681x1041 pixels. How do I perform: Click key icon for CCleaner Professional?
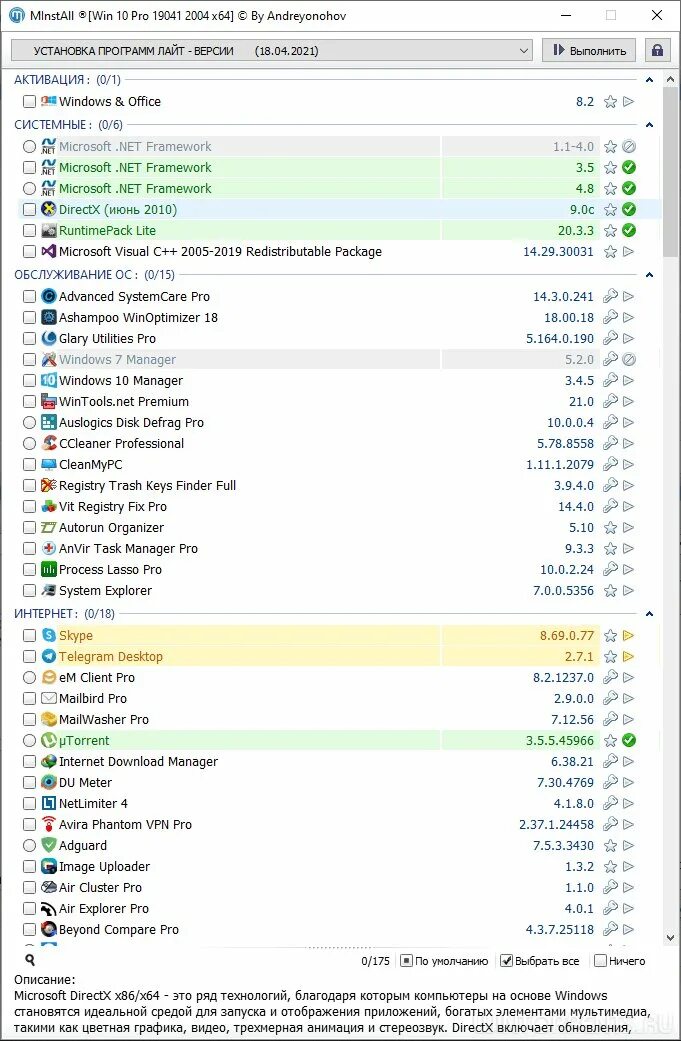pos(610,443)
